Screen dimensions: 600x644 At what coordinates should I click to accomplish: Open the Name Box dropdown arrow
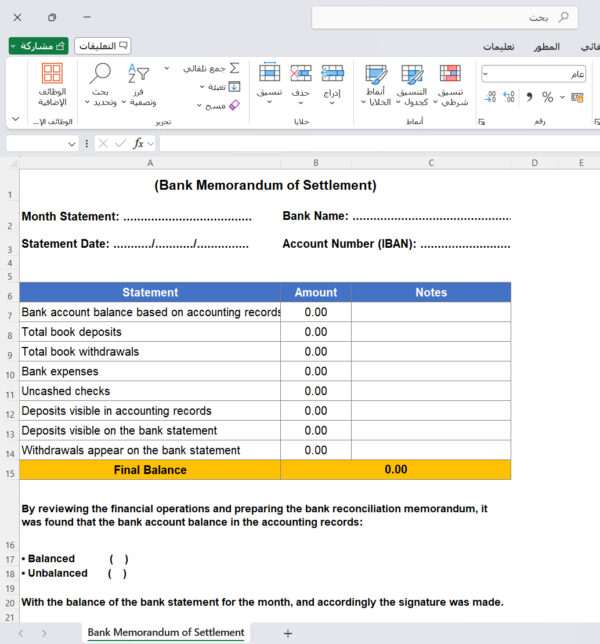coord(72,144)
